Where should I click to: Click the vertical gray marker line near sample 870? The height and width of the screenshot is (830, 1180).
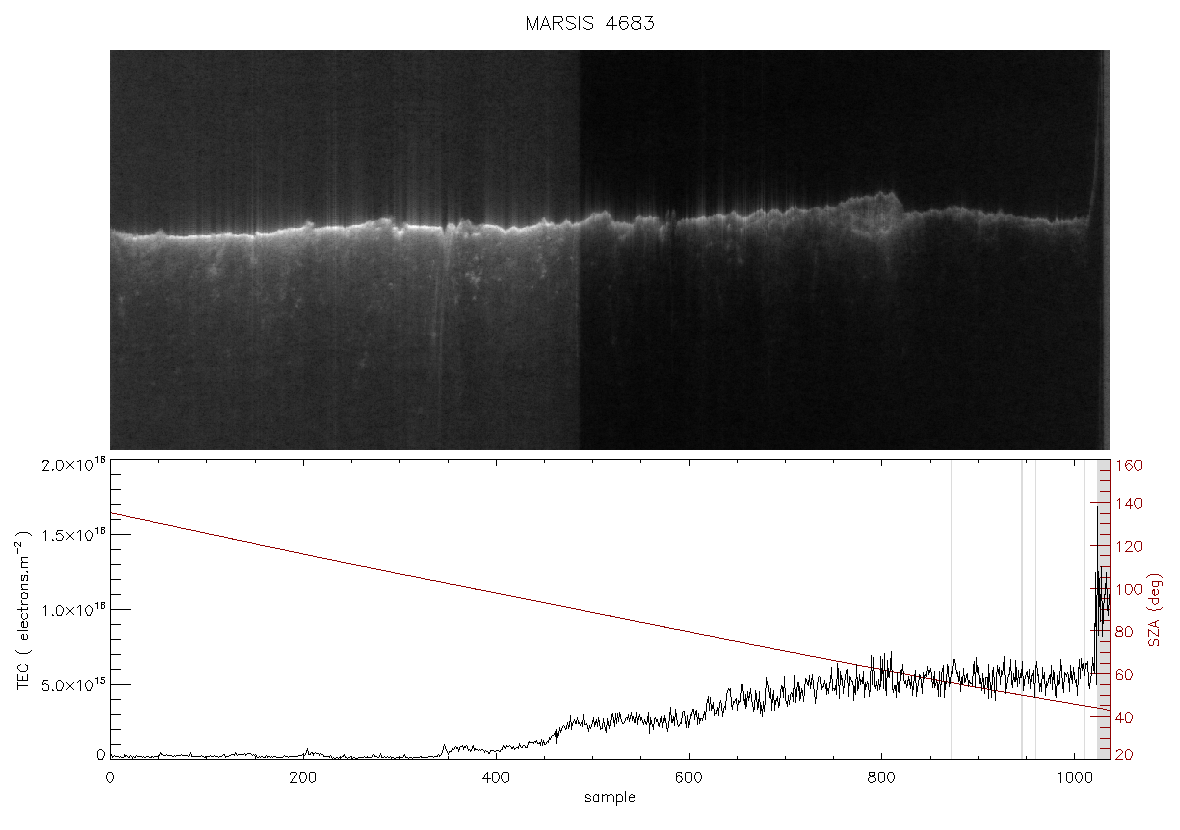point(951,610)
